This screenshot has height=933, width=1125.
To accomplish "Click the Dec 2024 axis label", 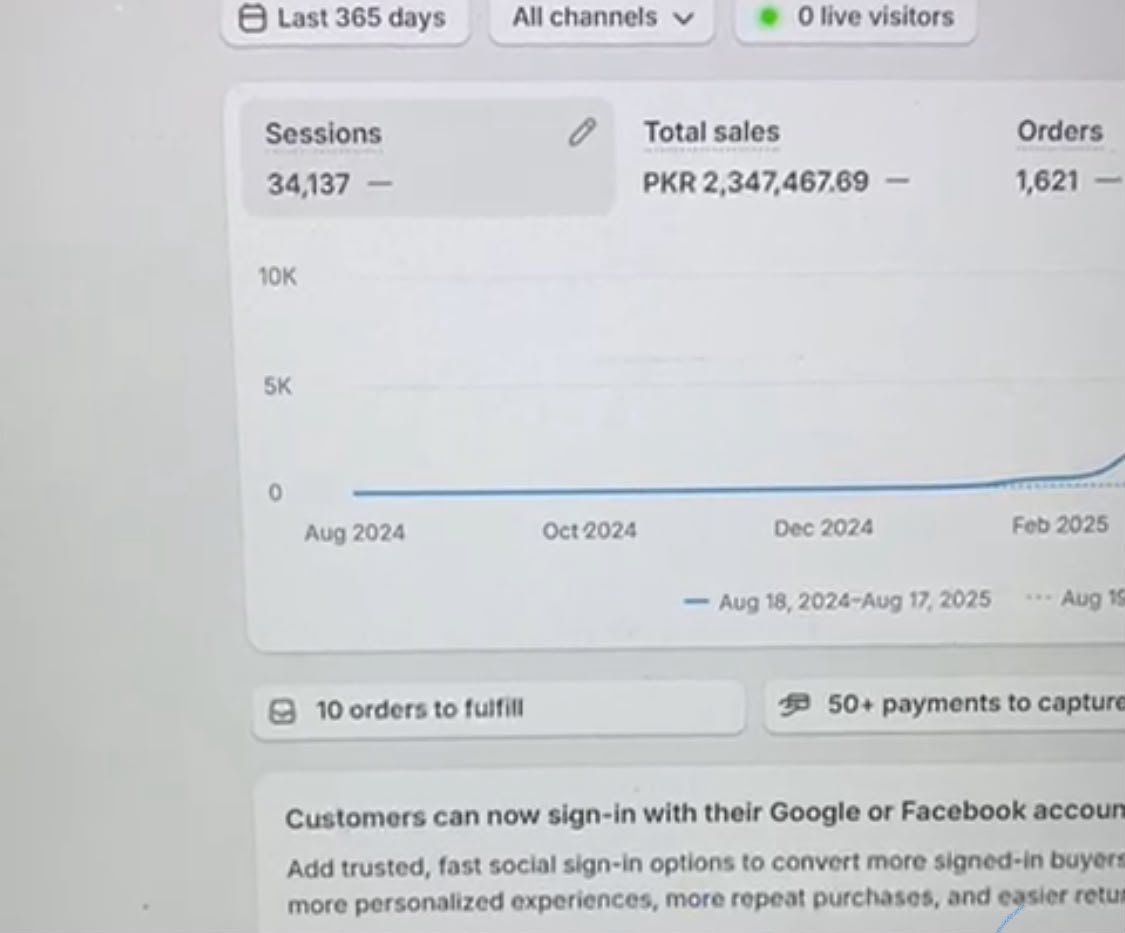I will pos(823,528).
